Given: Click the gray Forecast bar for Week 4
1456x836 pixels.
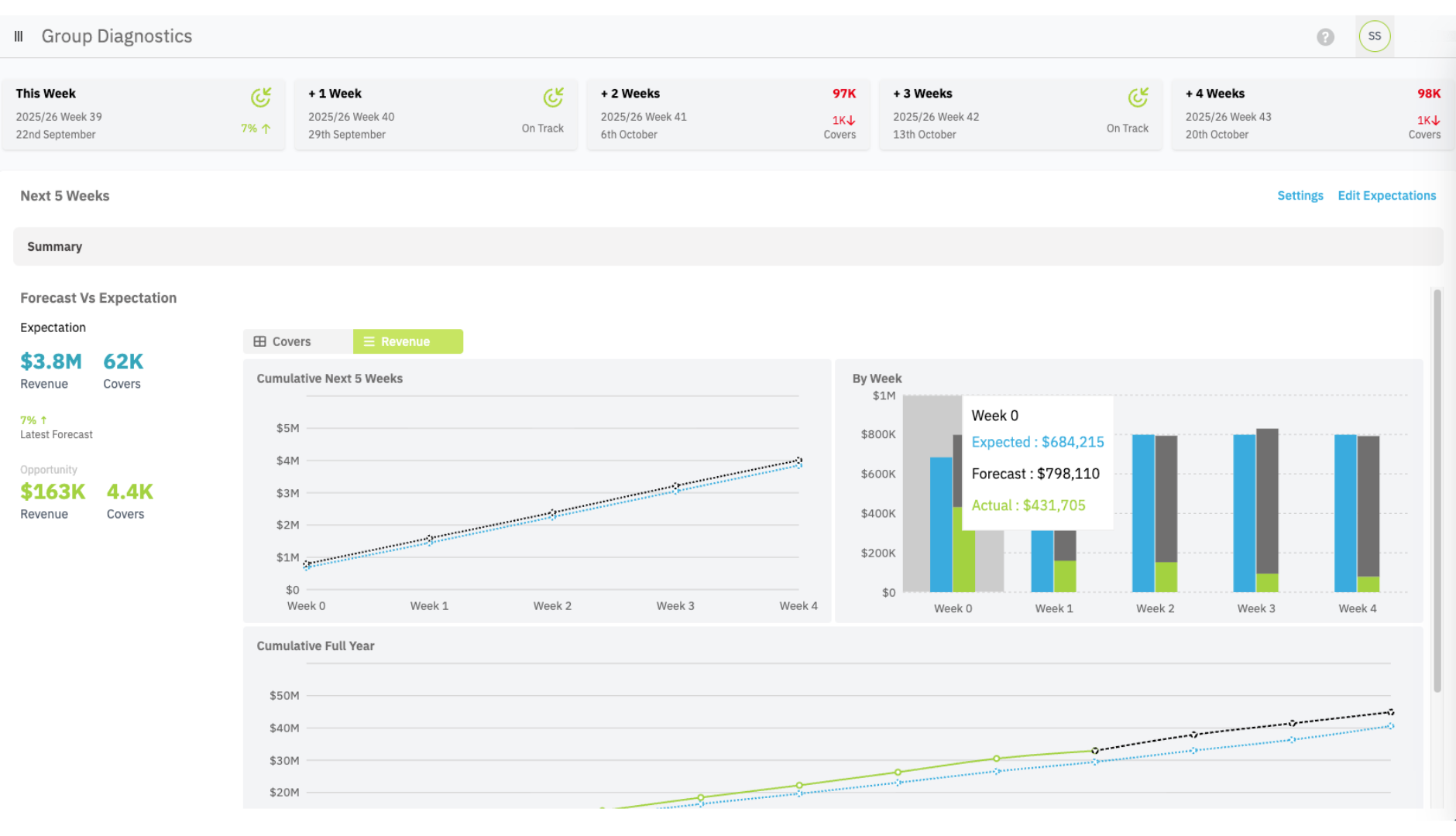Looking at the screenshot, I should 1368,503.
